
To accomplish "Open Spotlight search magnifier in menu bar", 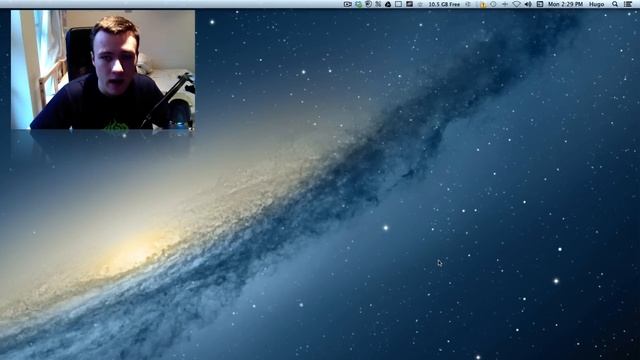I will [615, 4].
